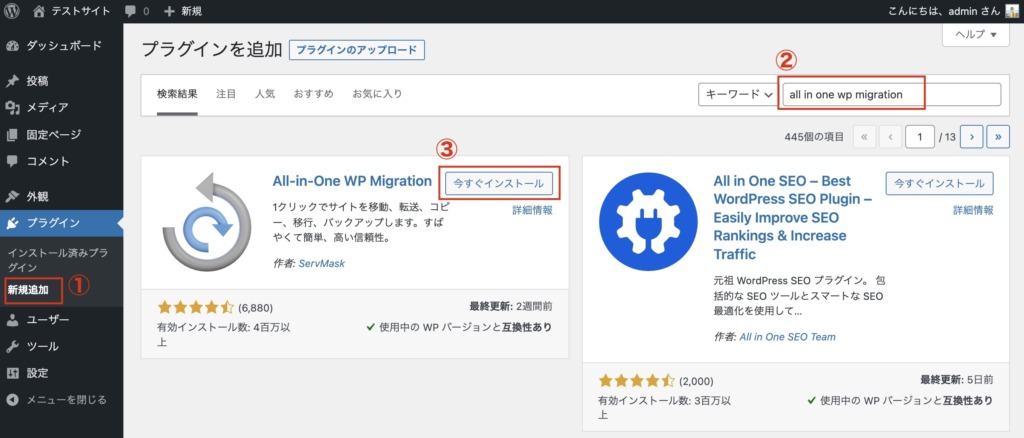
Task: Click the ユーザー person icon
Action: click(12, 320)
